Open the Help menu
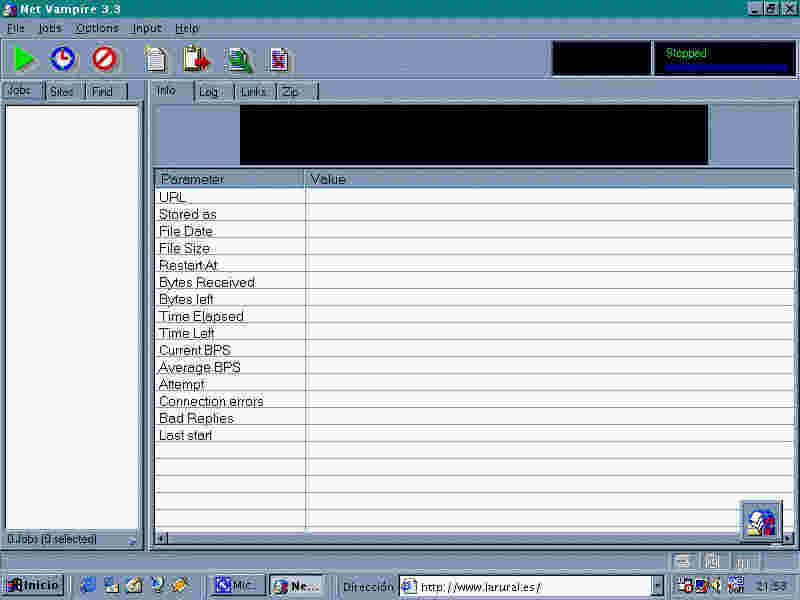The image size is (800, 600). [x=187, y=28]
